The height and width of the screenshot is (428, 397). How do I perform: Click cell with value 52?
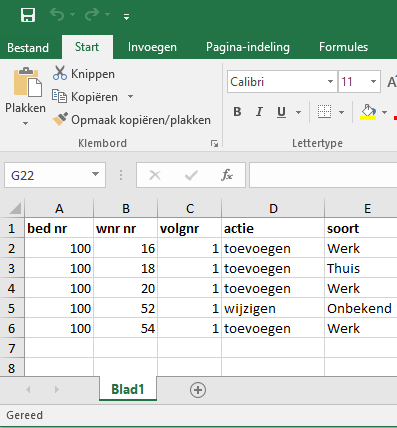click(x=126, y=308)
